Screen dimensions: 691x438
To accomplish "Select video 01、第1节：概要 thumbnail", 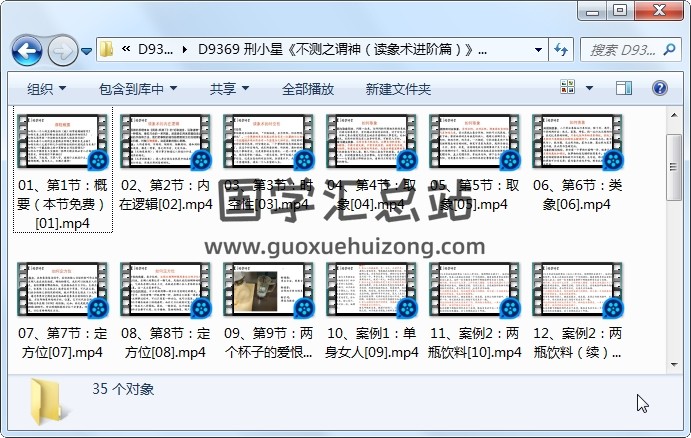I will [62, 142].
